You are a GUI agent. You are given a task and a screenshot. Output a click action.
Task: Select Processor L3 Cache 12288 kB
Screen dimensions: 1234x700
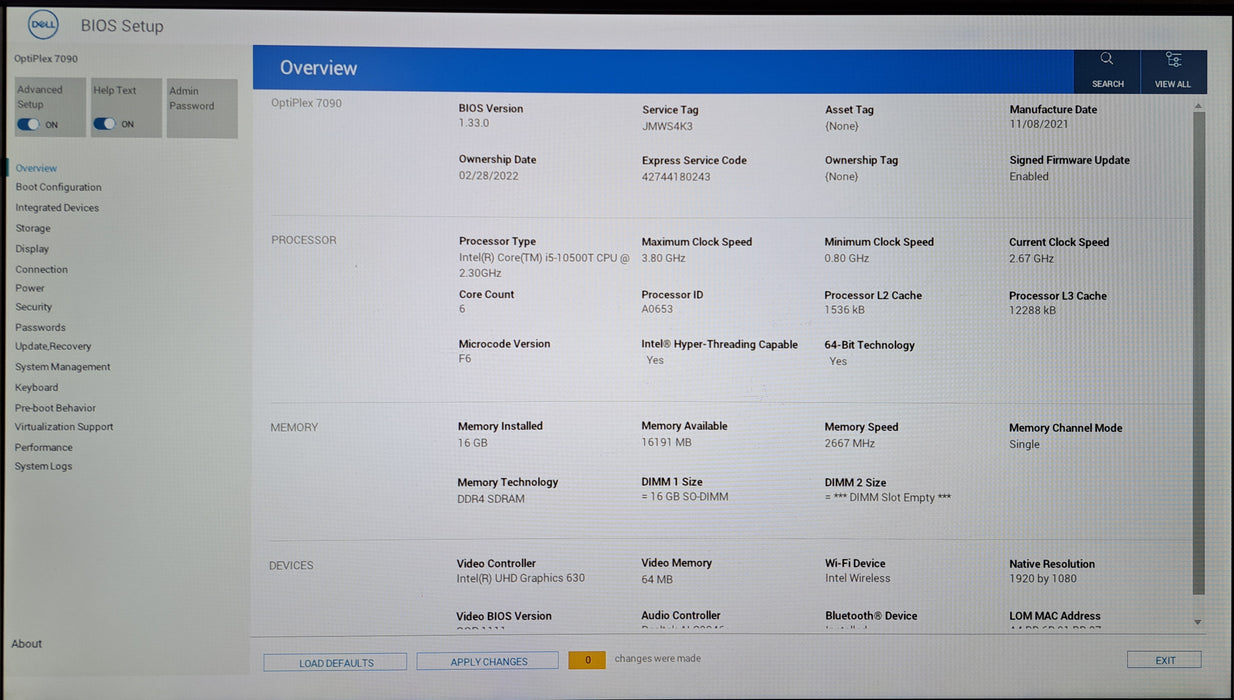click(1033, 310)
